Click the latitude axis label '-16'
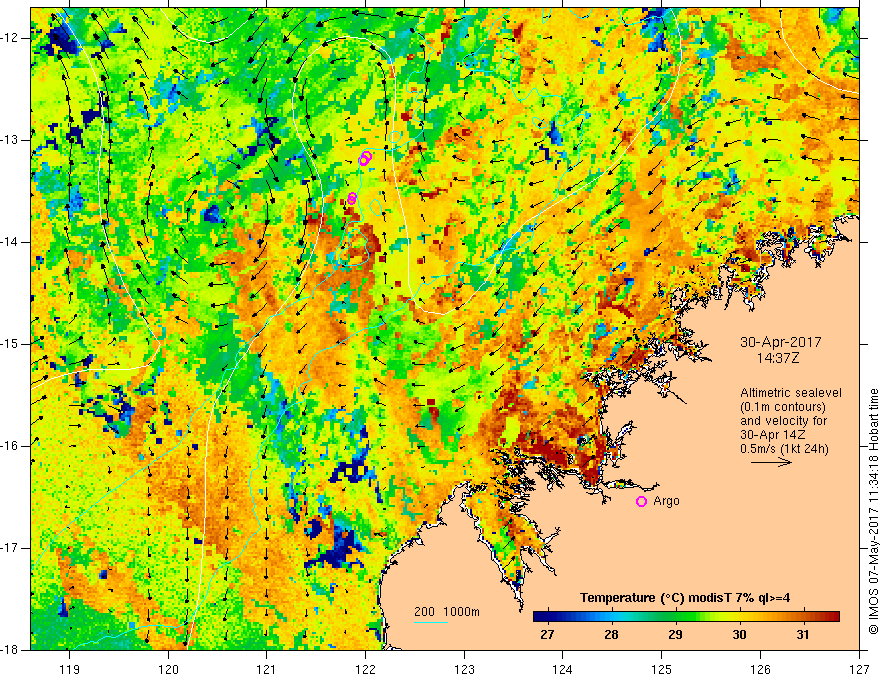Image resolution: width=880 pixels, height=680 pixels. click(x=11, y=446)
